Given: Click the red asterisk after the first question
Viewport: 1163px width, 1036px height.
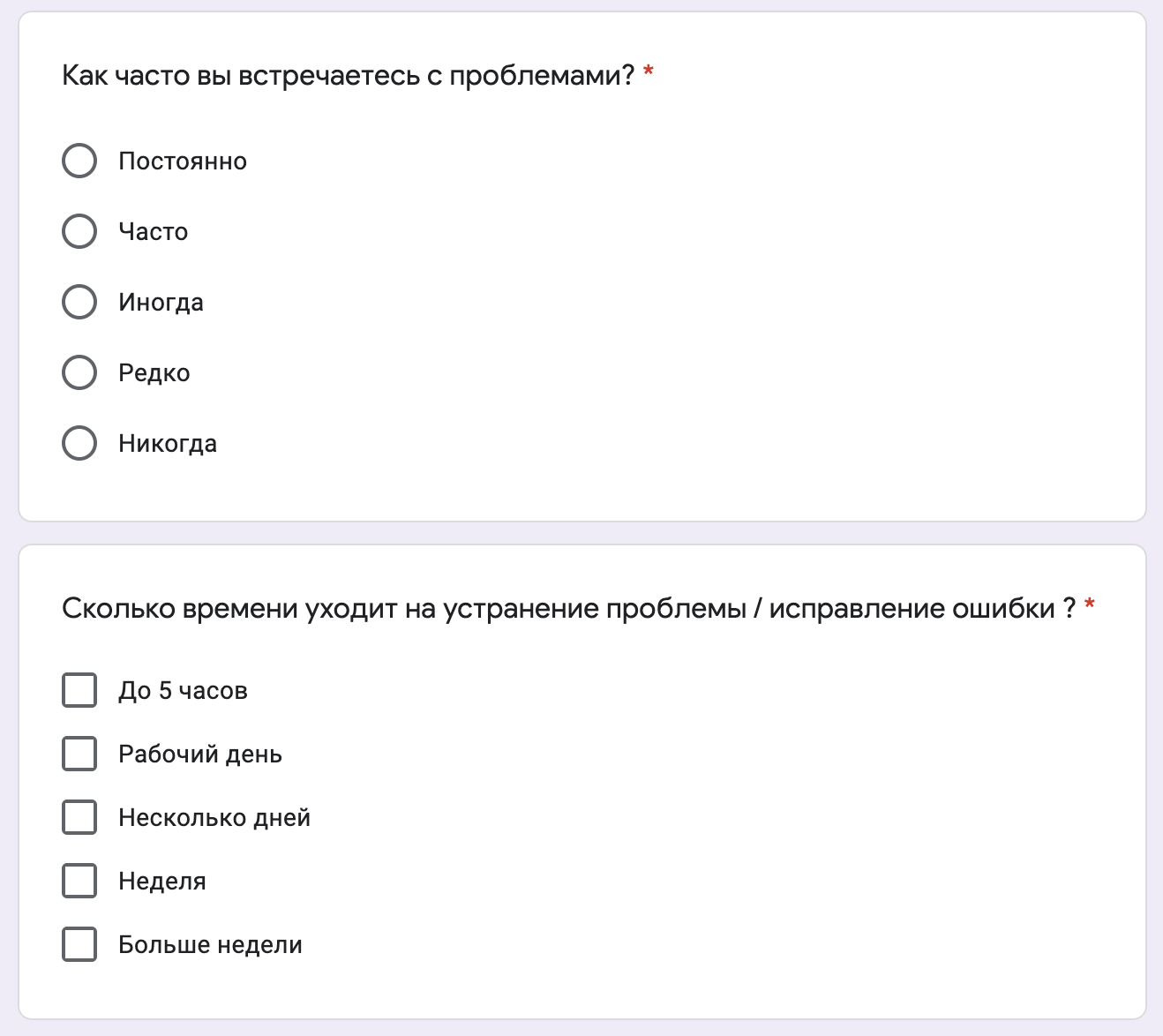Looking at the screenshot, I should pos(649,71).
